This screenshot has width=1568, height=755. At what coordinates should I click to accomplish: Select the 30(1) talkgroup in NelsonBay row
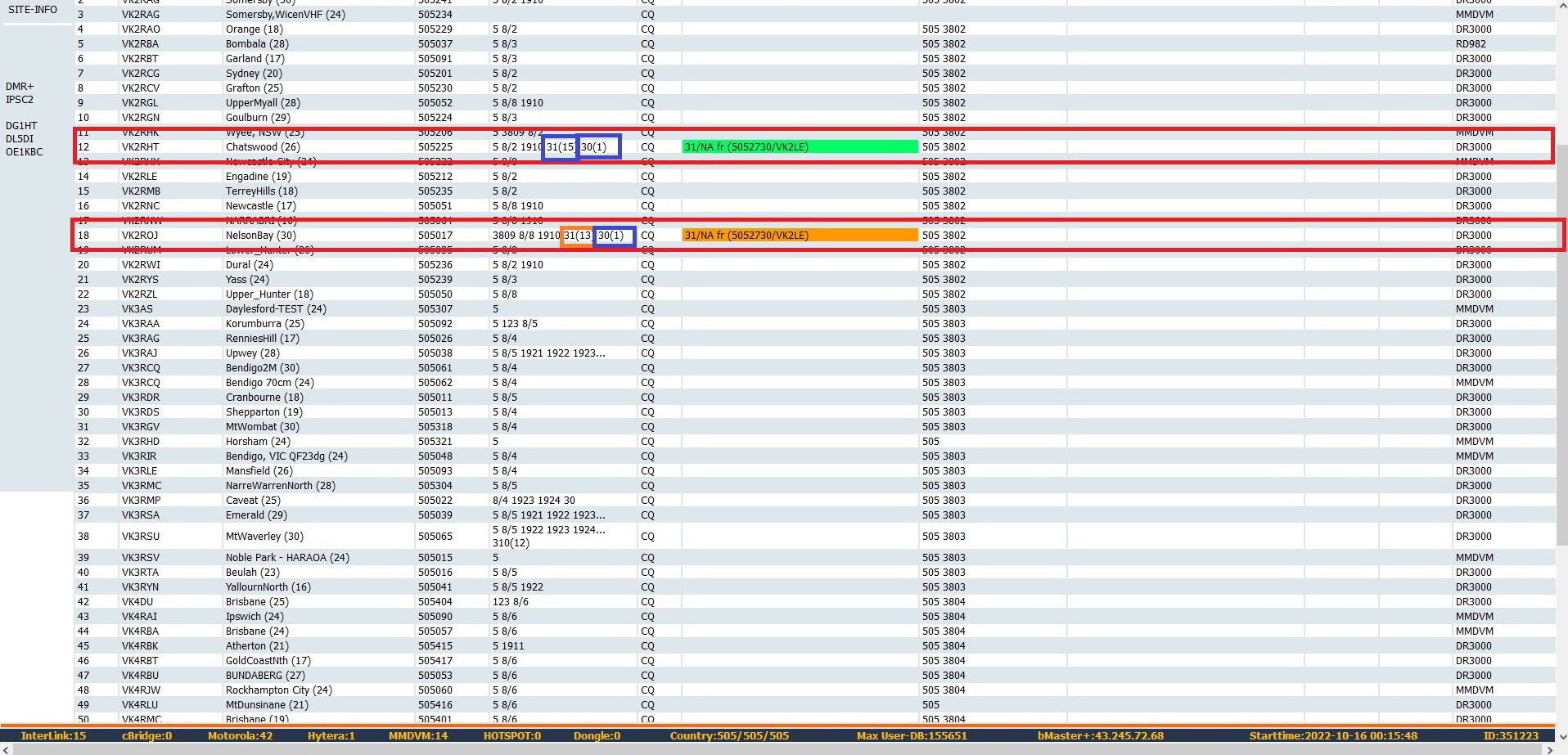tap(614, 236)
